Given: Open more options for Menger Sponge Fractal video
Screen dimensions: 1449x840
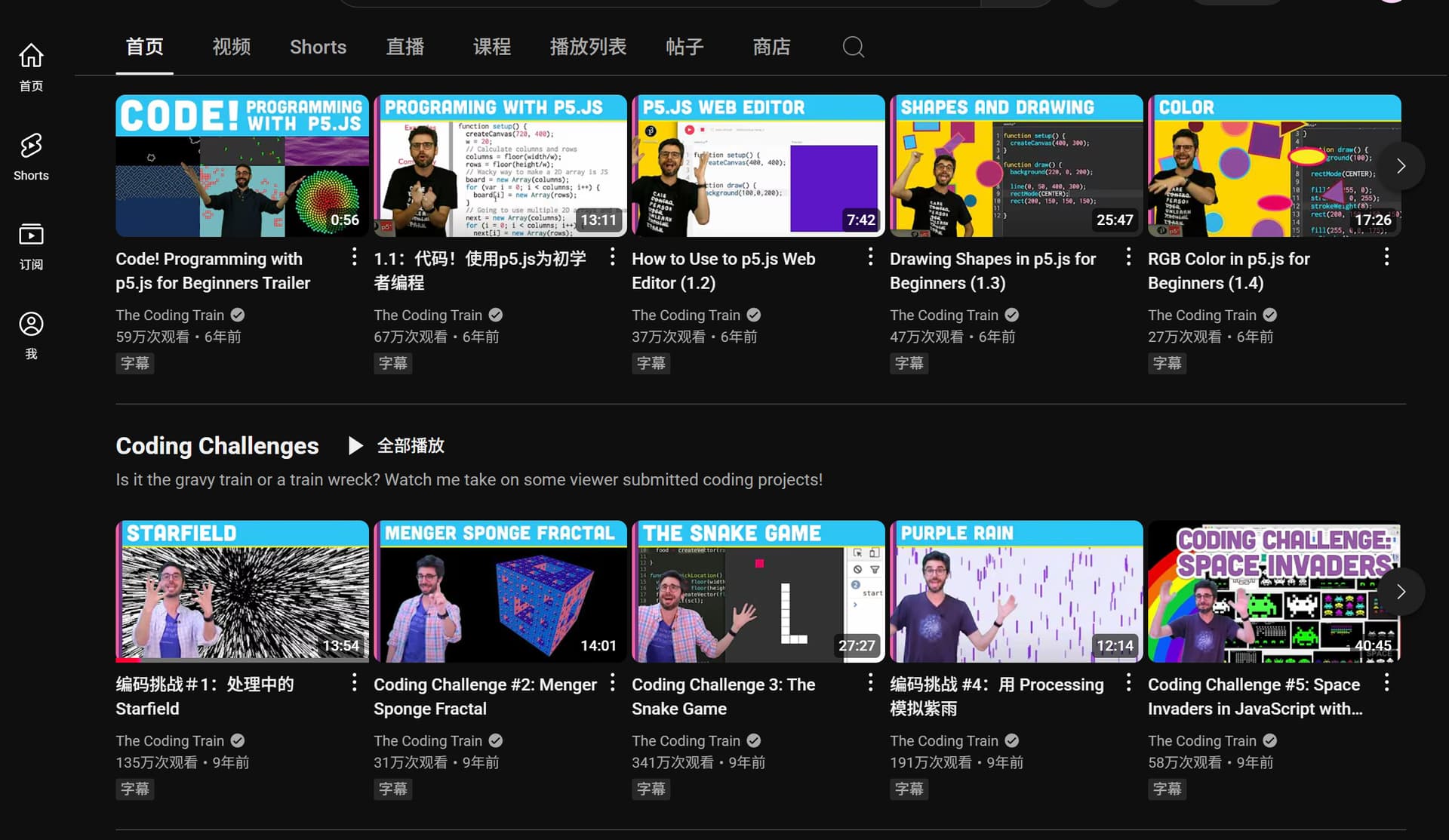Looking at the screenshot, I should pyautogui.click(x=612, y=683).
